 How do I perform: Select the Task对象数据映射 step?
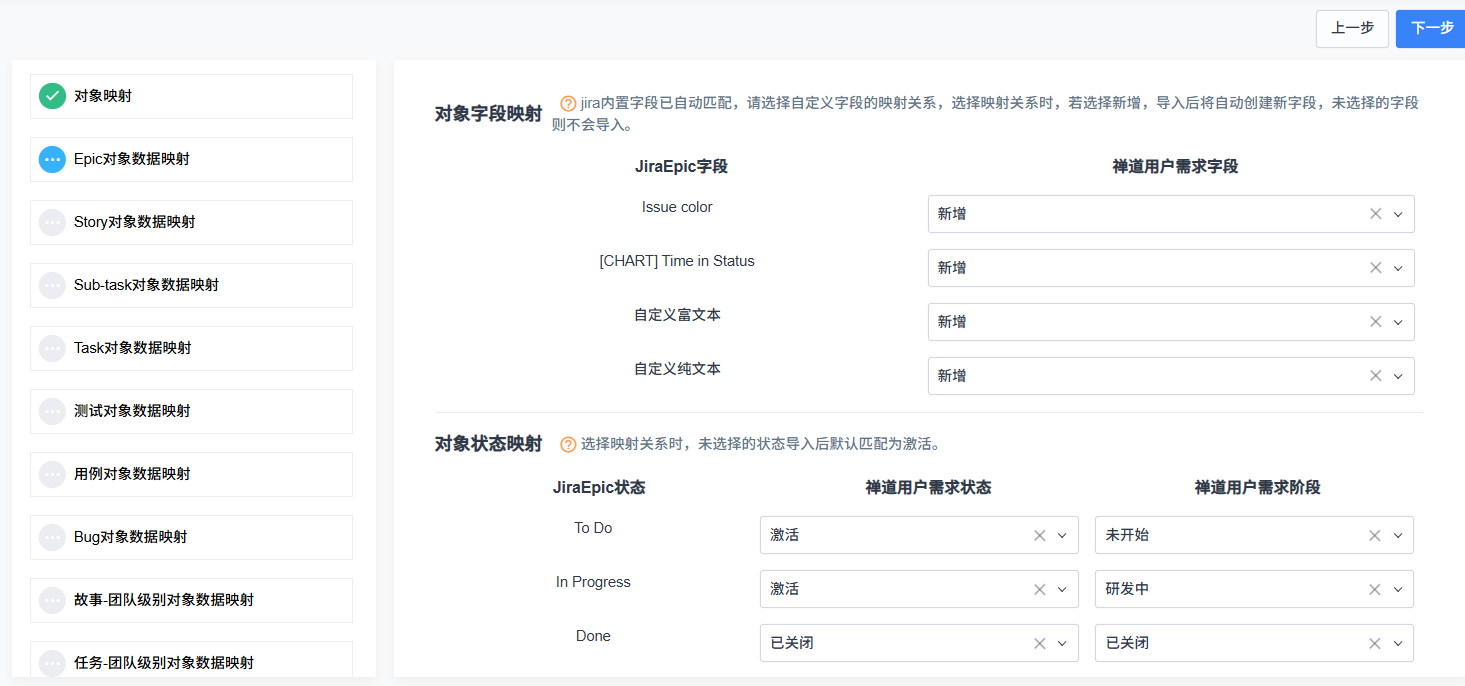[x=191, y=348]
